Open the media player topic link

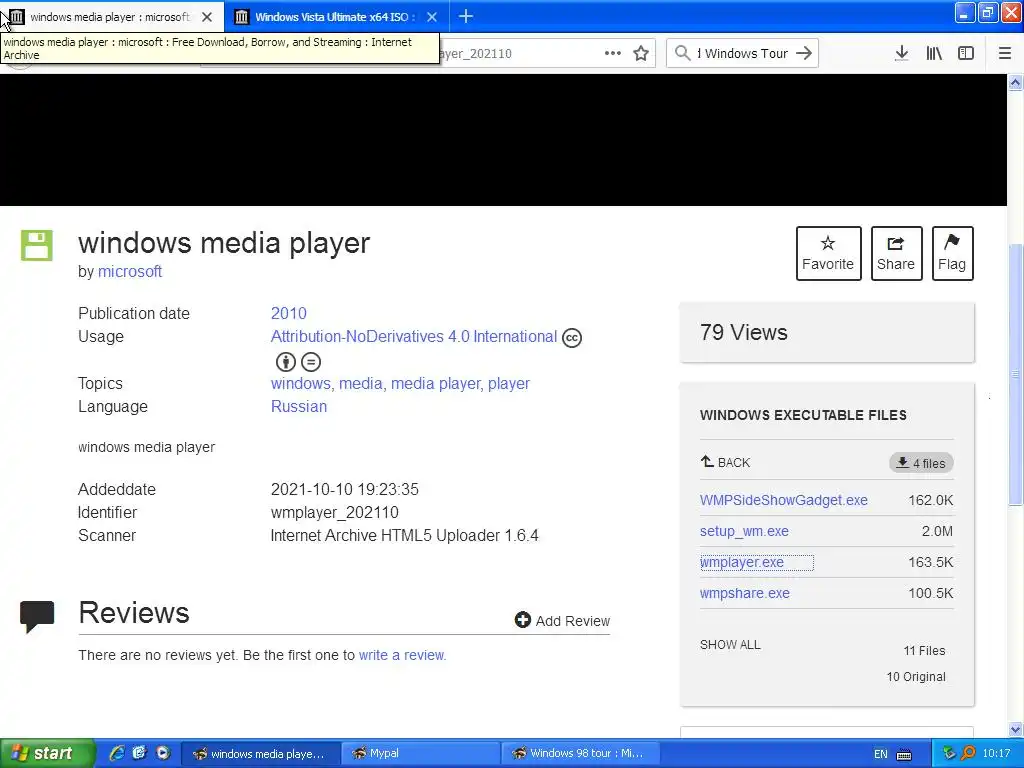point(435,383)
